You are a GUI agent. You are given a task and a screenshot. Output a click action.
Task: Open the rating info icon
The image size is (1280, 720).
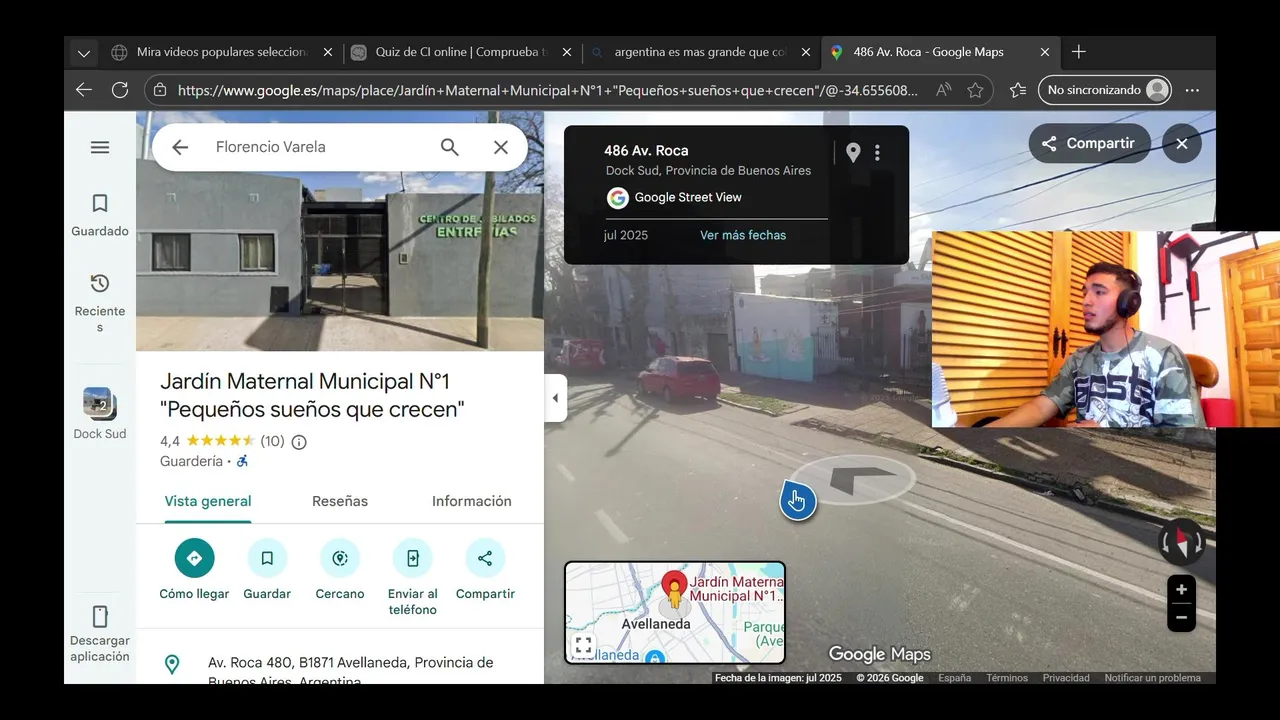click(299, 442)
